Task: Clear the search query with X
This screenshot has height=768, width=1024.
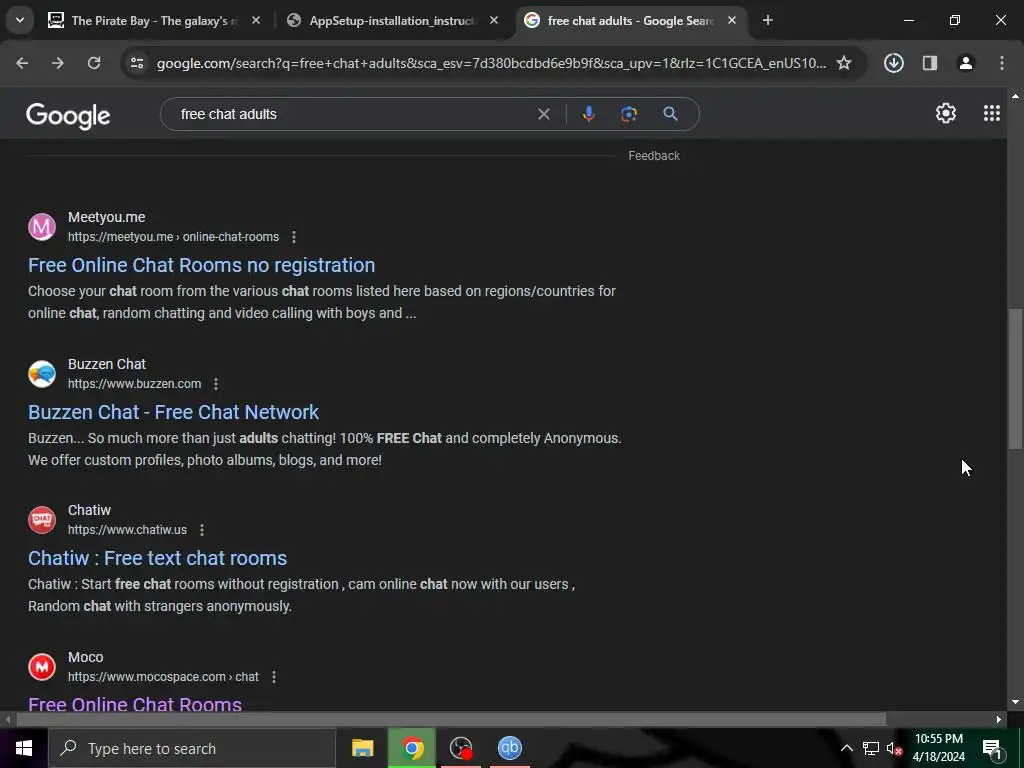Action: click(543, 114)
